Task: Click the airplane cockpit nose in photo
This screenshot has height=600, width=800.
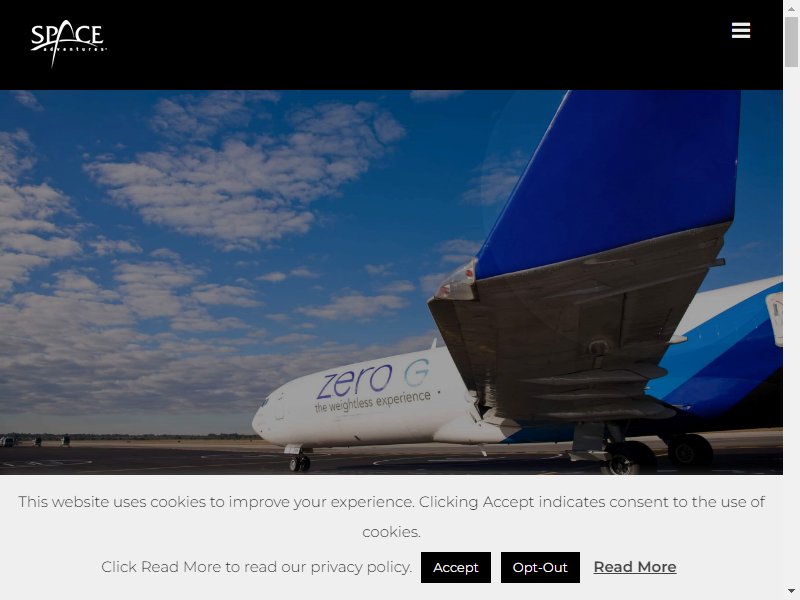Action: click(x=268, y=416)
